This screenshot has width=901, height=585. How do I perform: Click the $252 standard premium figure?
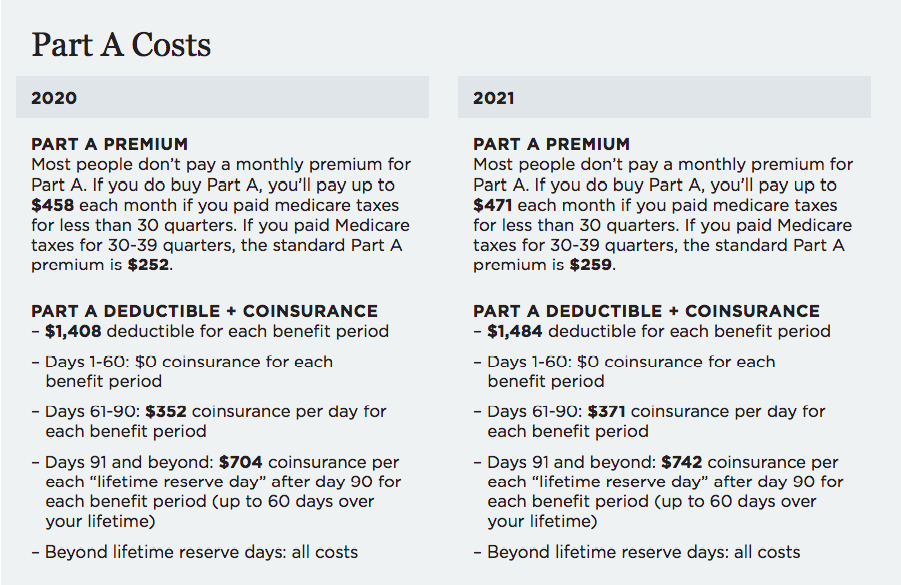(149, 265)
